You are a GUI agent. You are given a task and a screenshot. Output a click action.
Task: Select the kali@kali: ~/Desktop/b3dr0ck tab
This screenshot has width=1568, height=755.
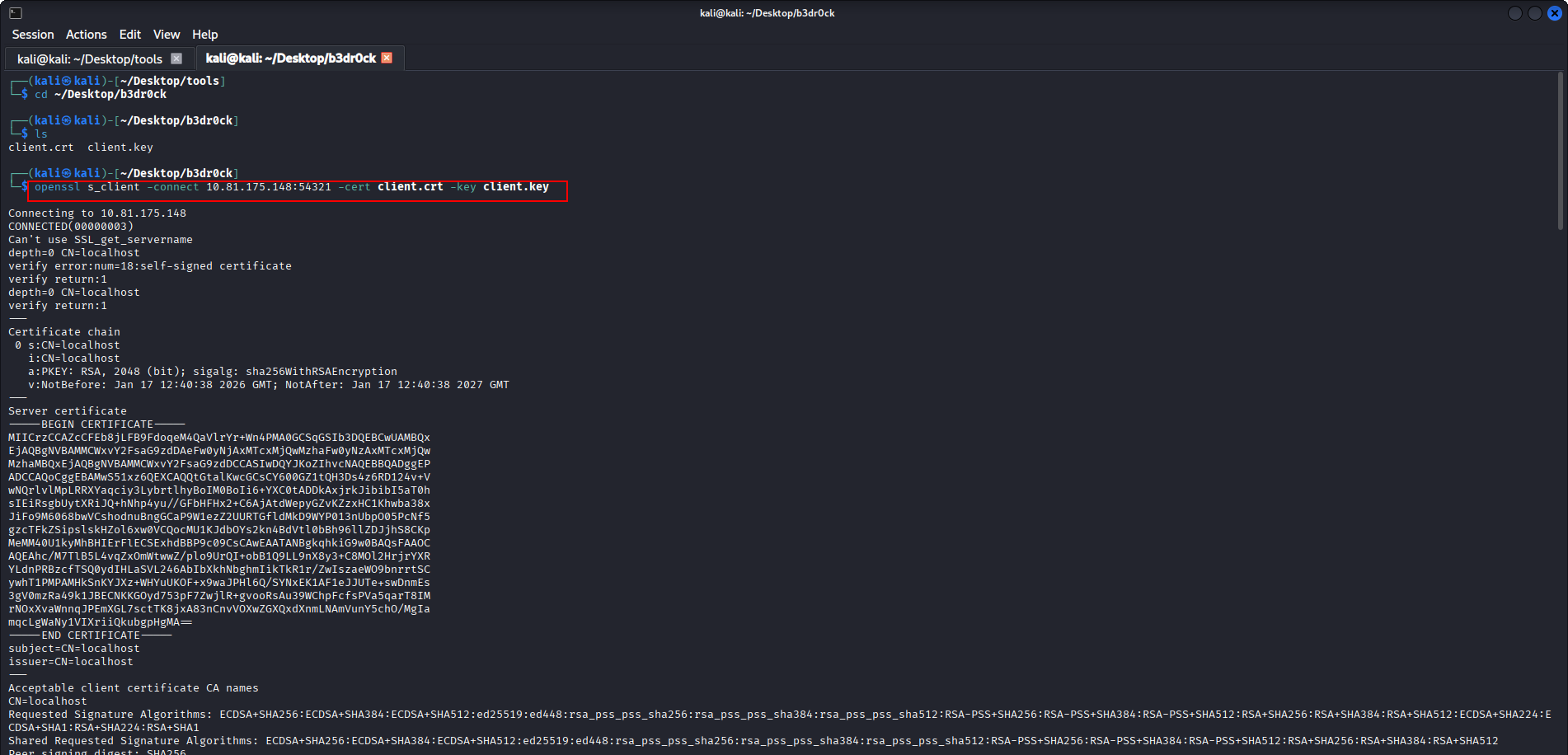[x=290, y=58]
